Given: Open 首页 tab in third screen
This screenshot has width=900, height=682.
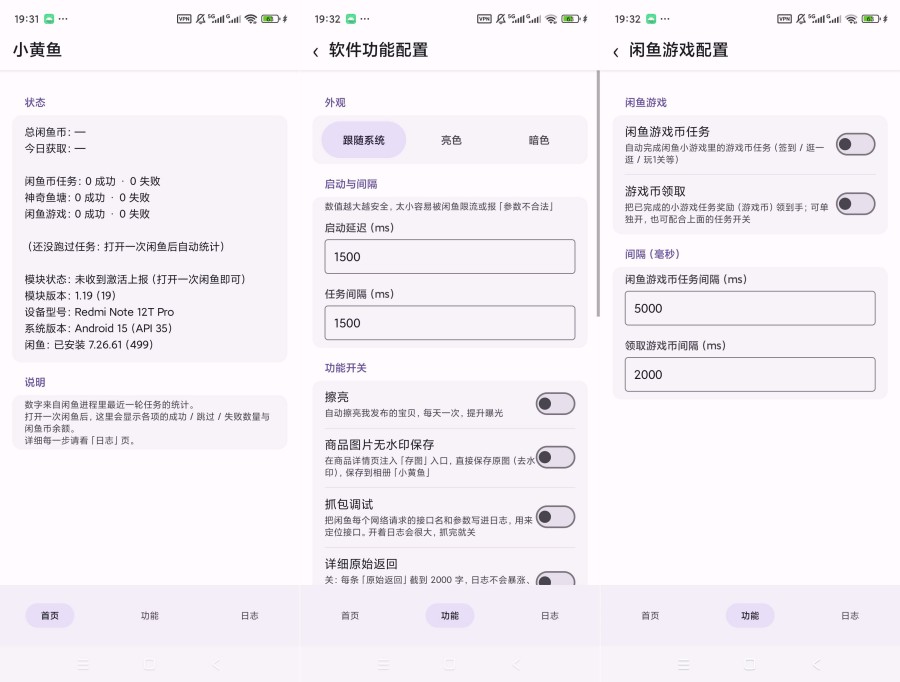Looking at the screenshot, I should tap(650, 615).
